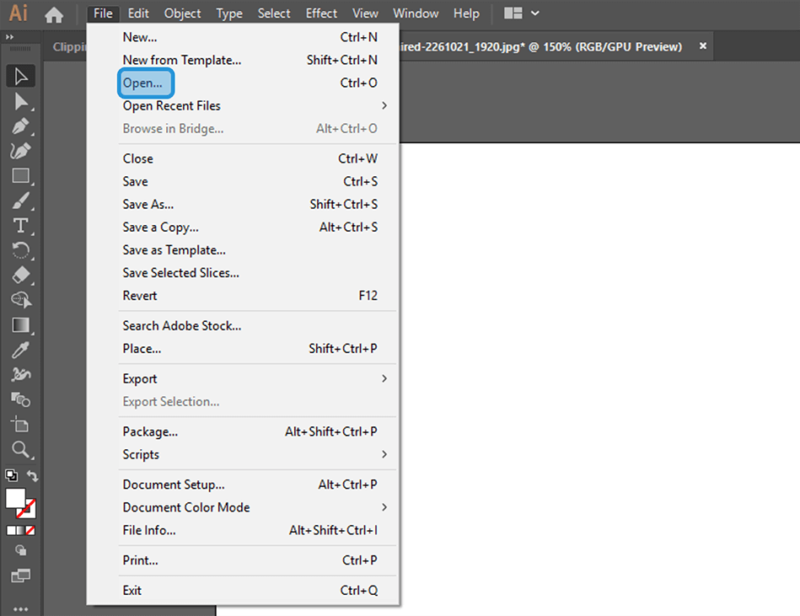
Task: Open the Help menu
Action: (466, 13)
